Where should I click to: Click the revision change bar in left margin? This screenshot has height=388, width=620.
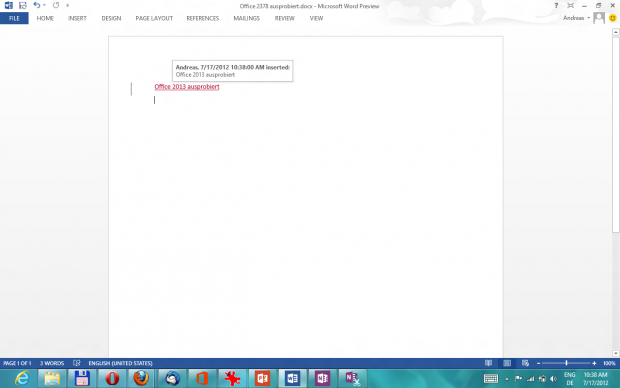point(131,89)
